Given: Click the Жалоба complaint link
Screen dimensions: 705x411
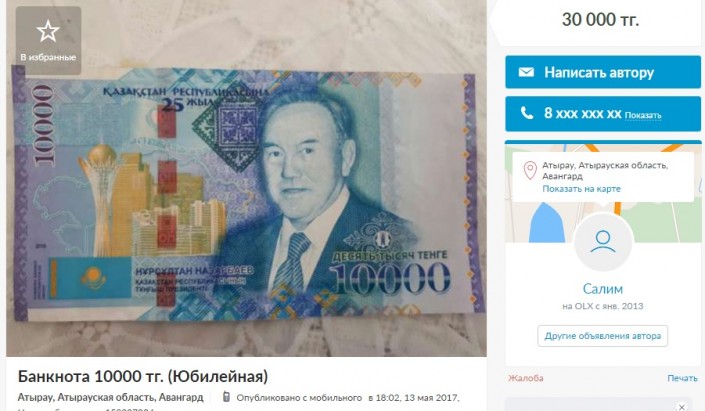Looking at the screenshot, I should (526, 378).
